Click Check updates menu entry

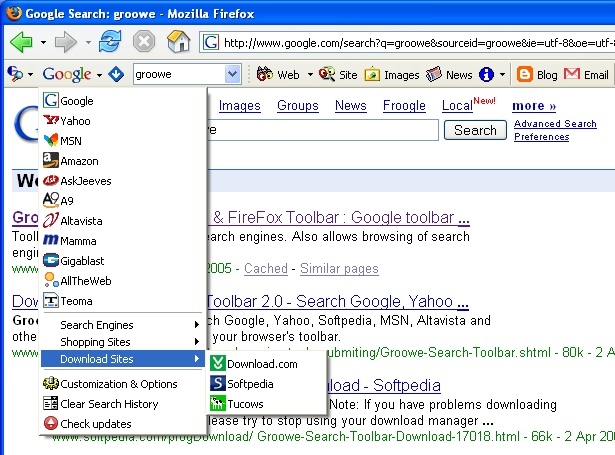[123, 424]
